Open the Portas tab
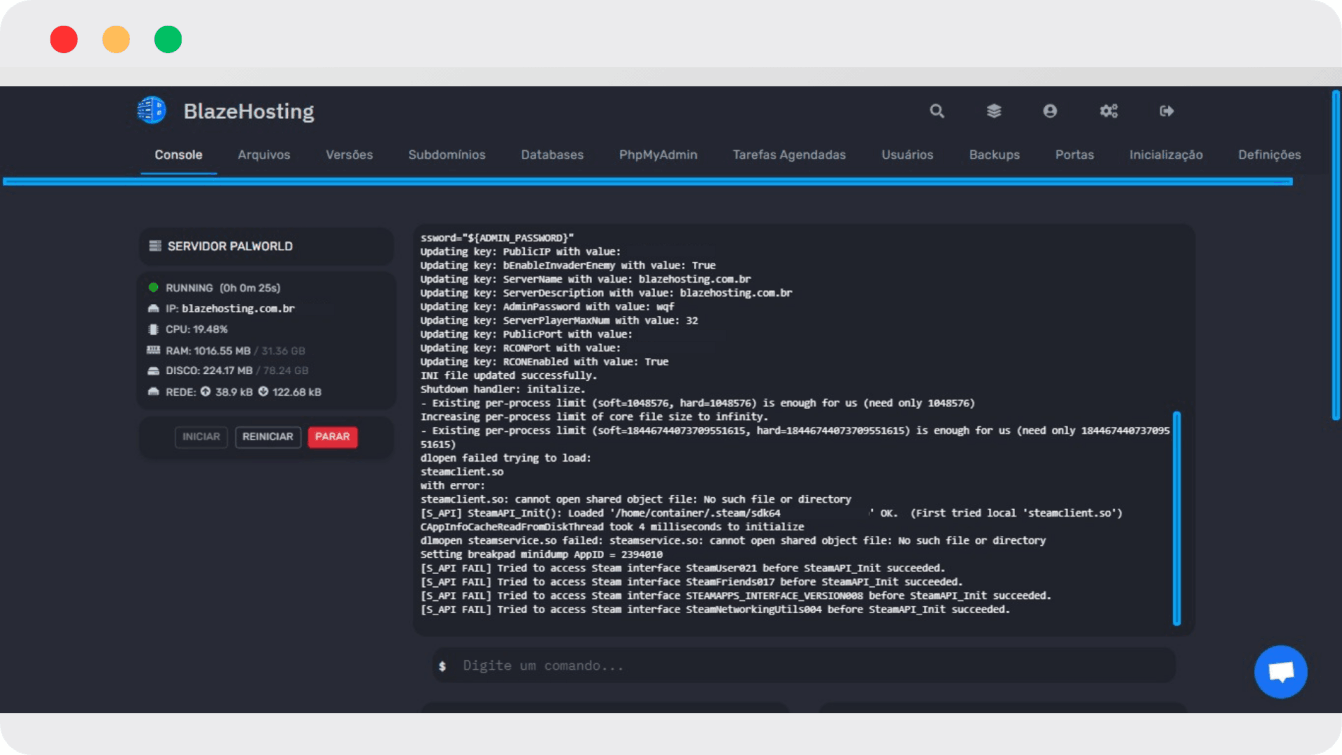The height and width of the screenshot is (755, 1342). (x=1074, y=155)
